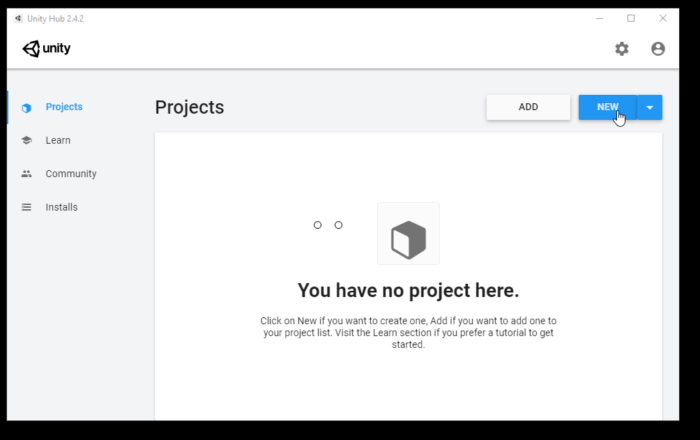The width and height of the screenshot is (700, 440).
Task: Maximize the Unity Hub window
Action: [x=631, y=18]
